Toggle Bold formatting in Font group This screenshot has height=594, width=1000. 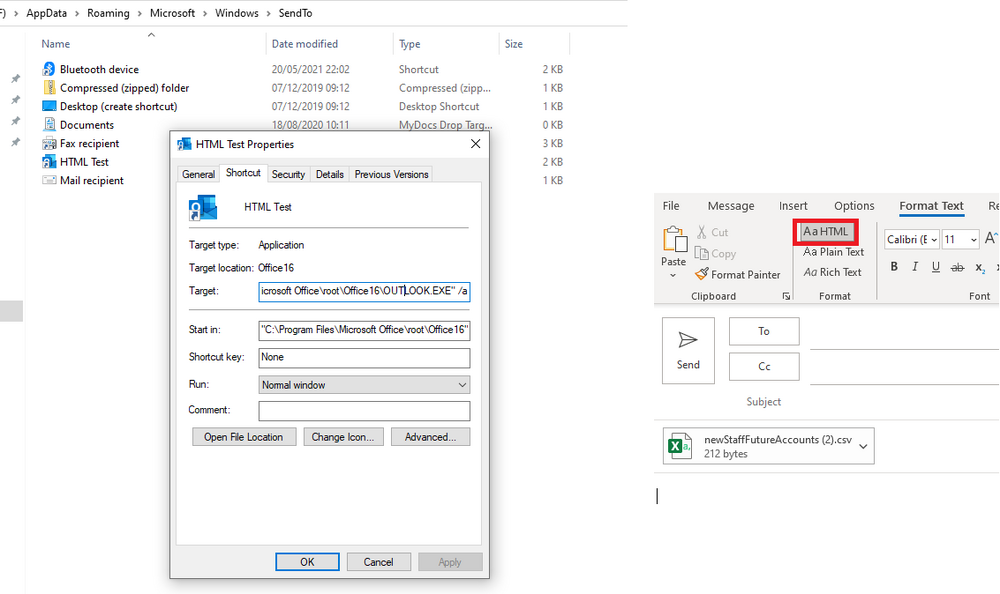tap(894, 267)
